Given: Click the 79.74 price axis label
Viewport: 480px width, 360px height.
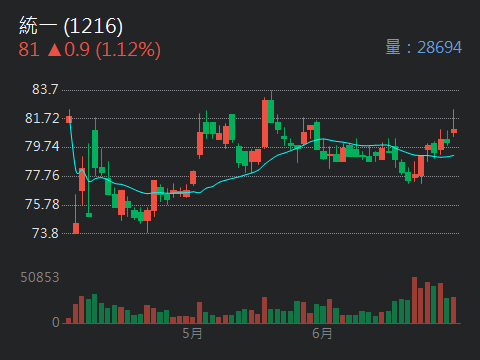Looking at the screenshot, I should [x=42, y=146].
